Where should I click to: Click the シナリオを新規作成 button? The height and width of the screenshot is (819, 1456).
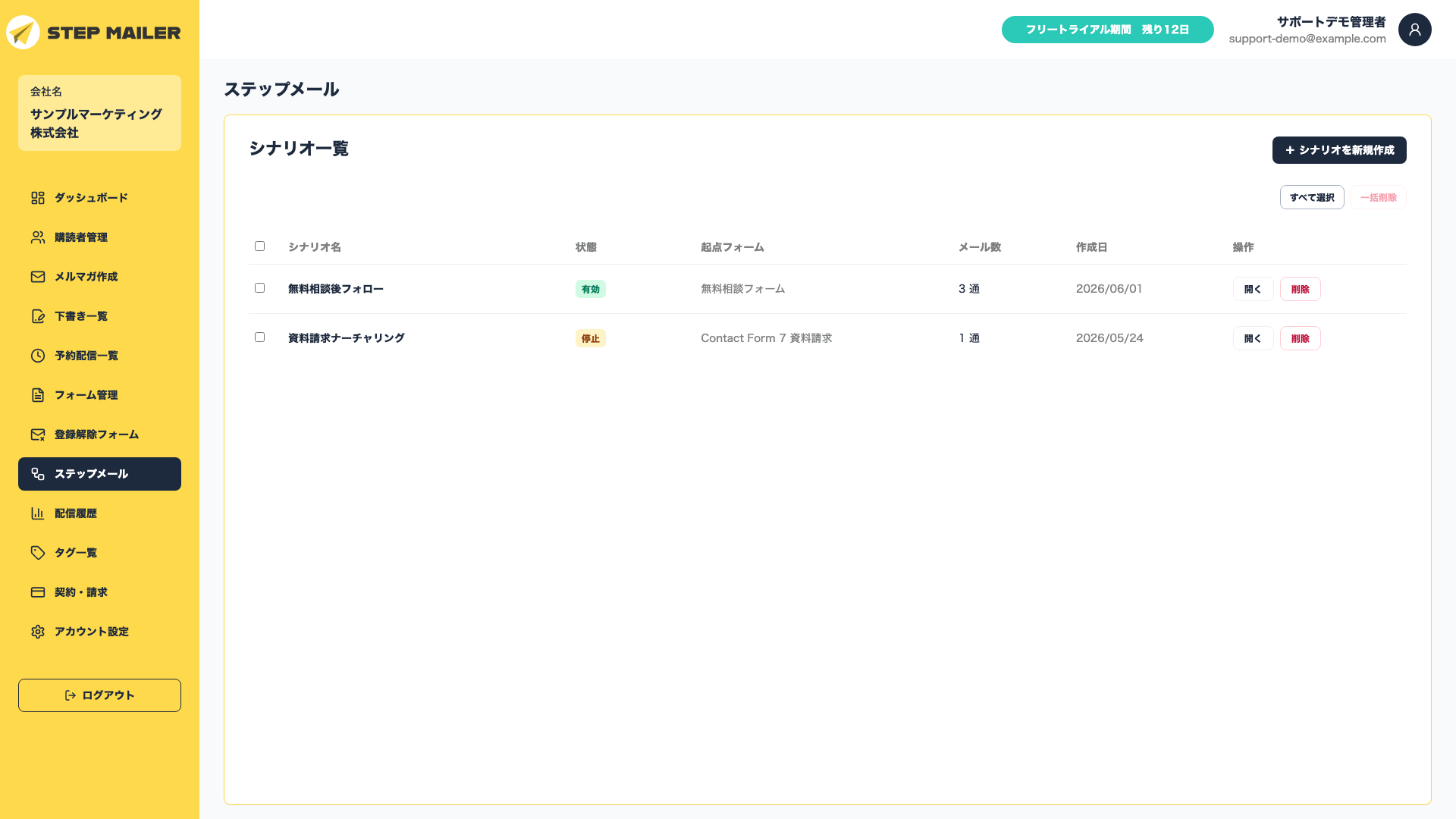(x=1339, y=150)
